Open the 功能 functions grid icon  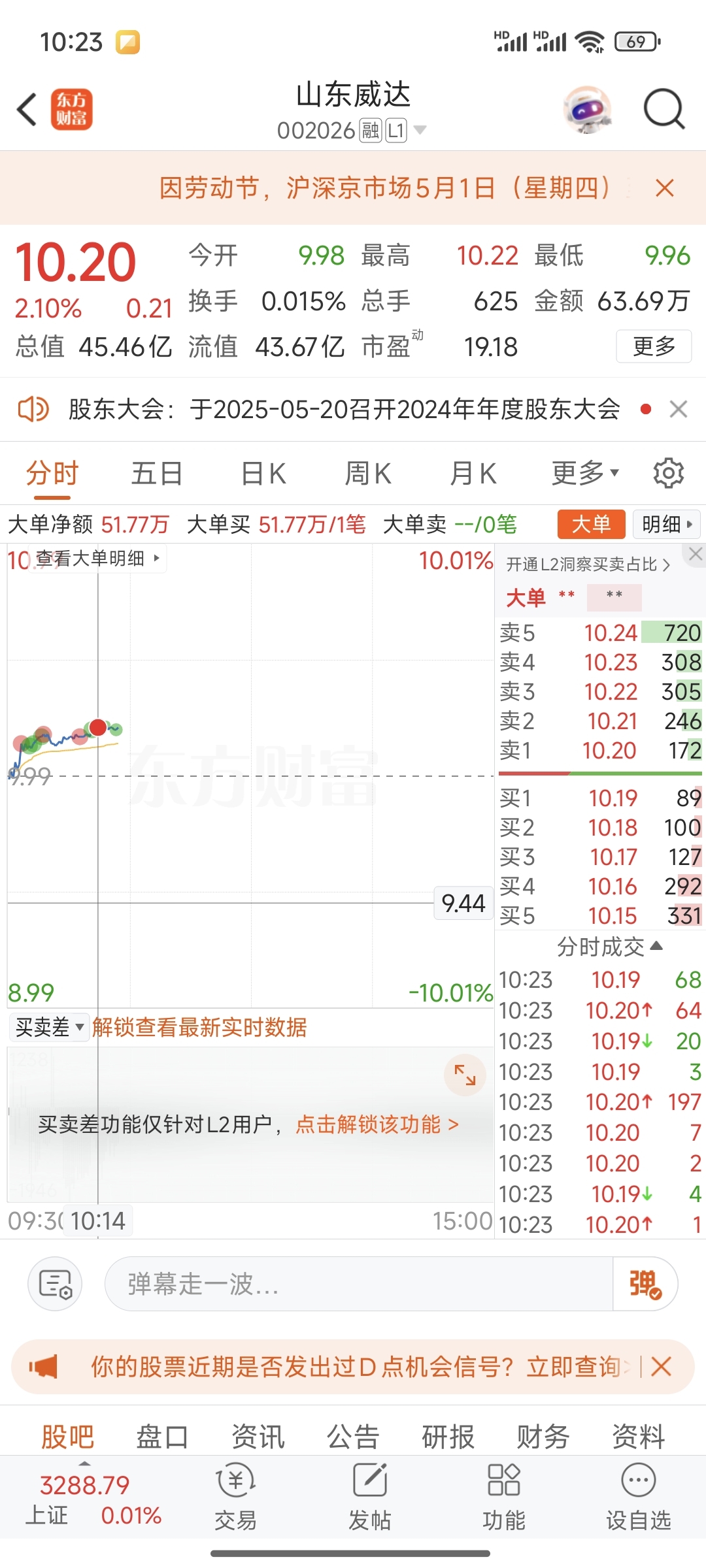coord(504,1497)
